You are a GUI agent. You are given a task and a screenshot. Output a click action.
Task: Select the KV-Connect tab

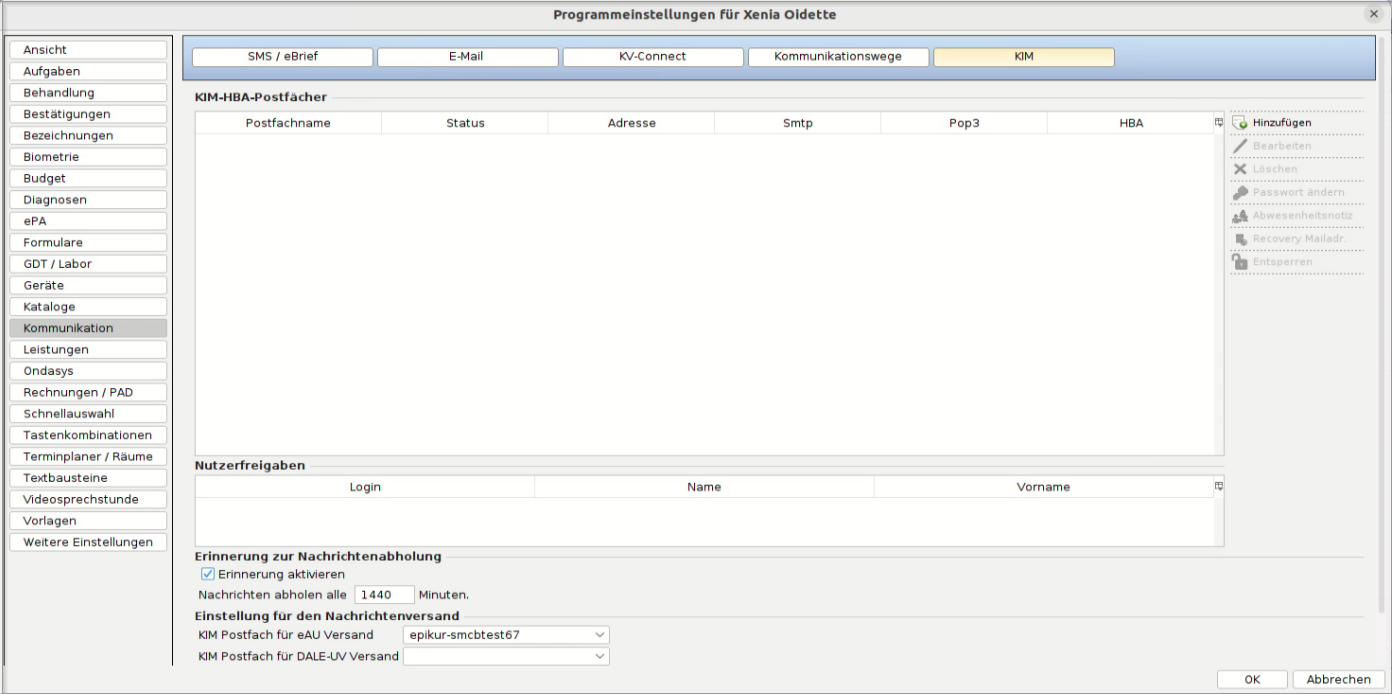click(653, 57)
